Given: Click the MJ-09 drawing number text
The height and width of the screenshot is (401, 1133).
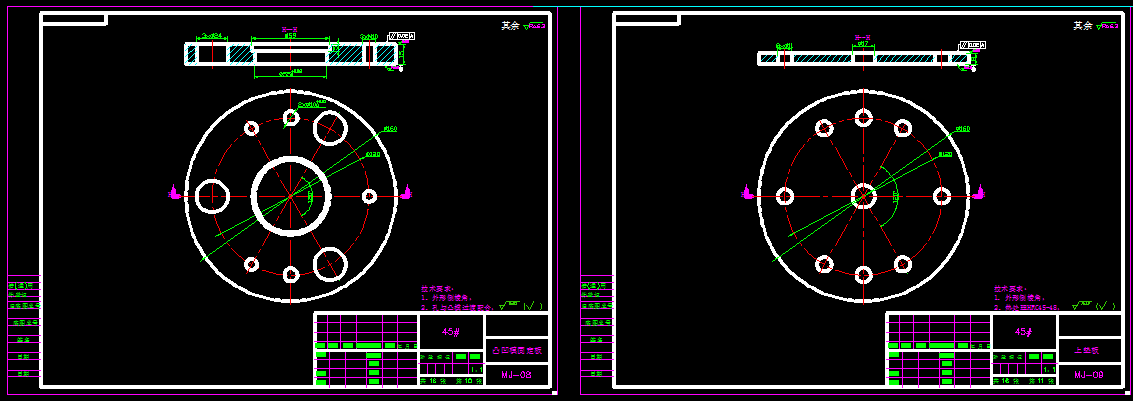Looking at the screenshot, I should click(1089, 374).
